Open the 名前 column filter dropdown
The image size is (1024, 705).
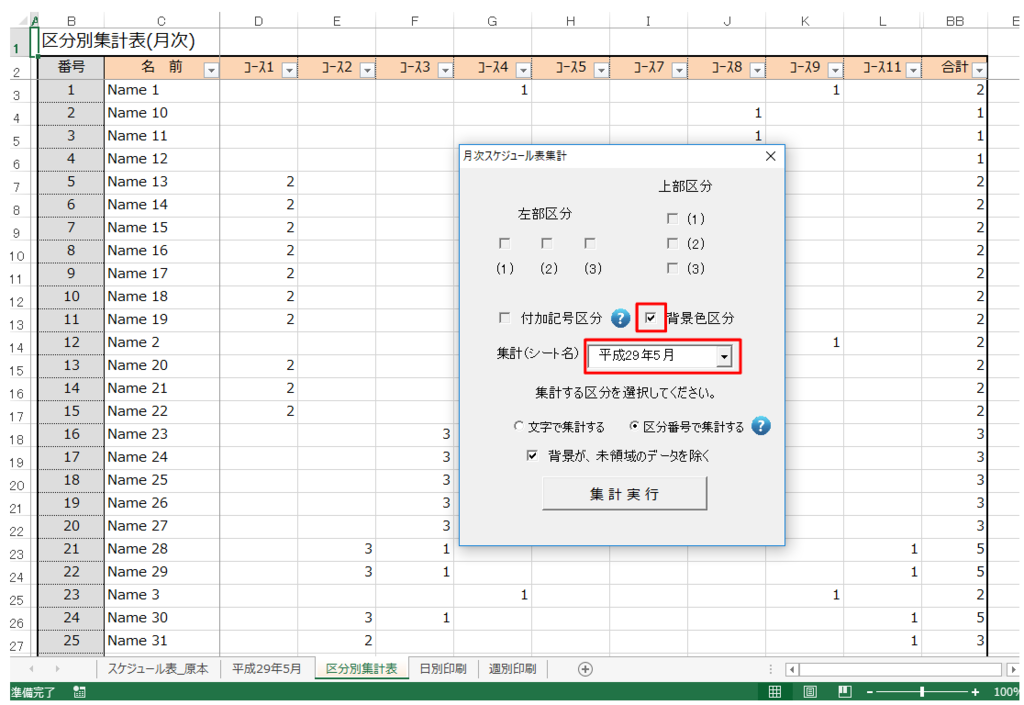210,69
